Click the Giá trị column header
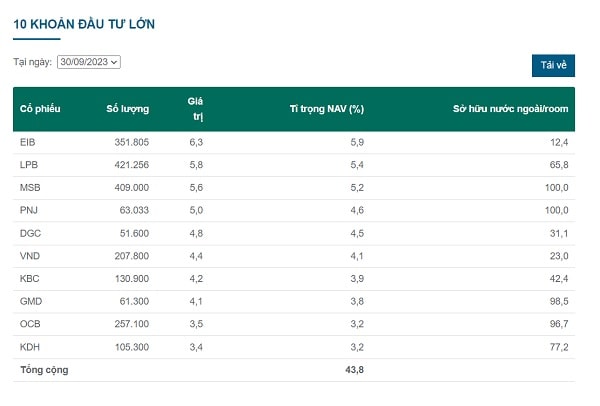This screenshot has height=406, width=600. pos(195,109)
